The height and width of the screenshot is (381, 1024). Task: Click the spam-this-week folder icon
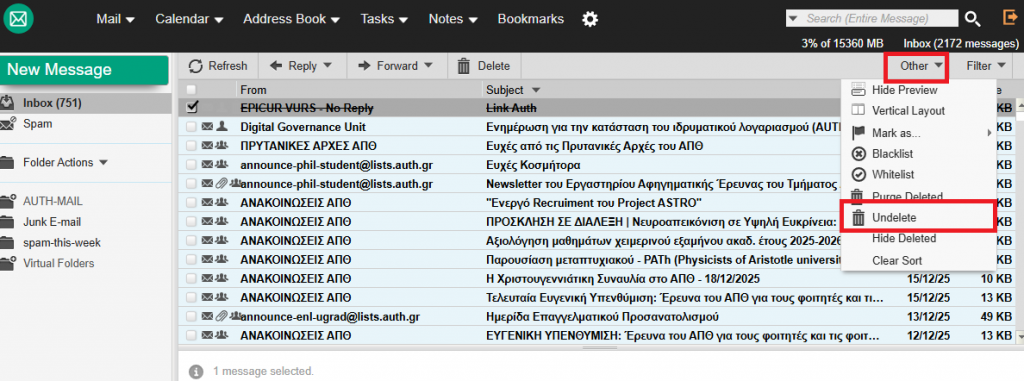pyautogui.click(x=7, y=243)
